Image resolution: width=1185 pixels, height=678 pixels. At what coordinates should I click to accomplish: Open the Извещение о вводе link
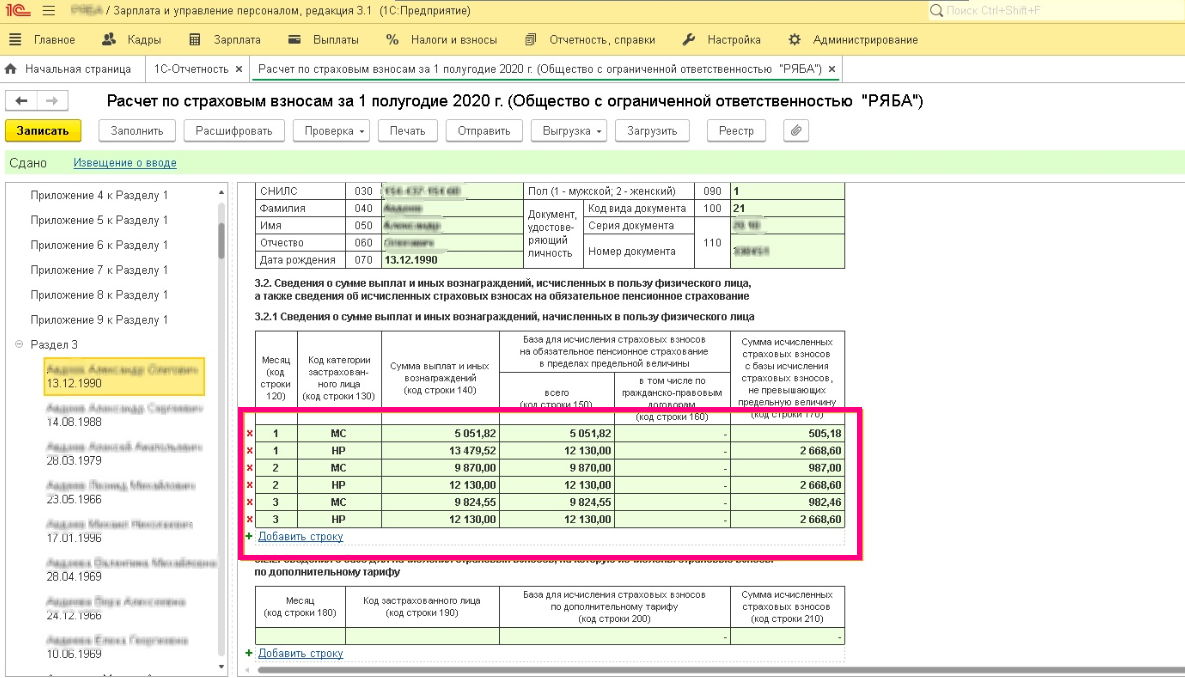point(125,163)
